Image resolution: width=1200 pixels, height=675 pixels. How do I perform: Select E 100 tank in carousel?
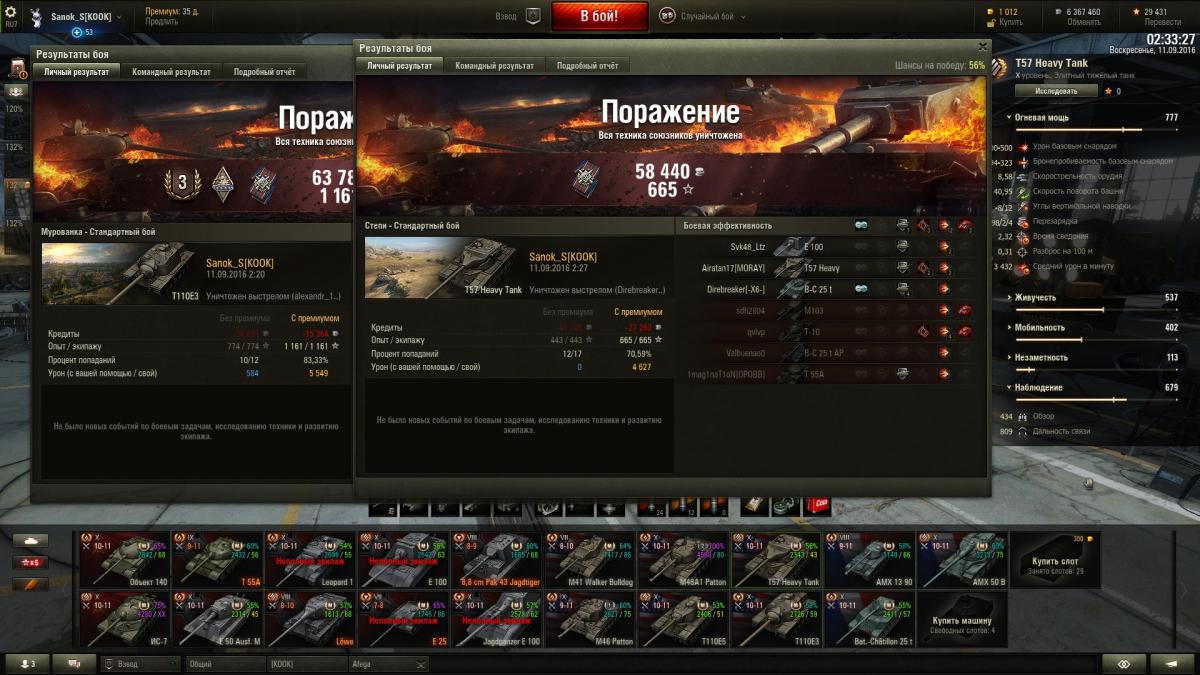click(x=402, y=559)
